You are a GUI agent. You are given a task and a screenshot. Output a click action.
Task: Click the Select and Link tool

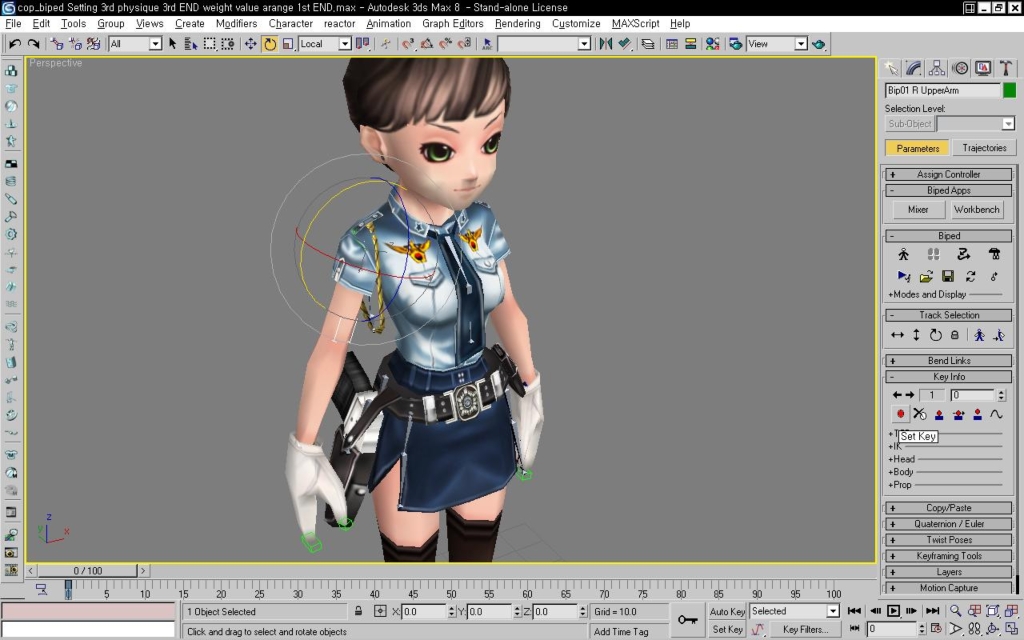[x=57, y=44]
